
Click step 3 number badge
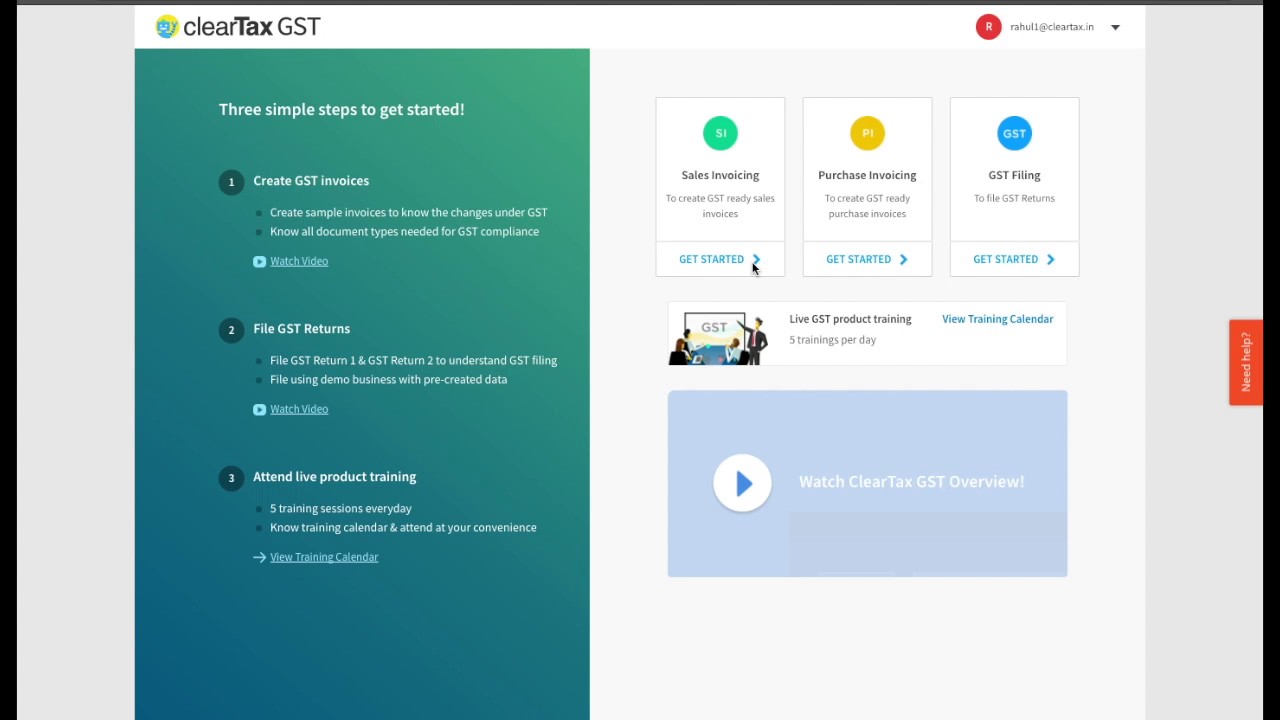[231, 478]
